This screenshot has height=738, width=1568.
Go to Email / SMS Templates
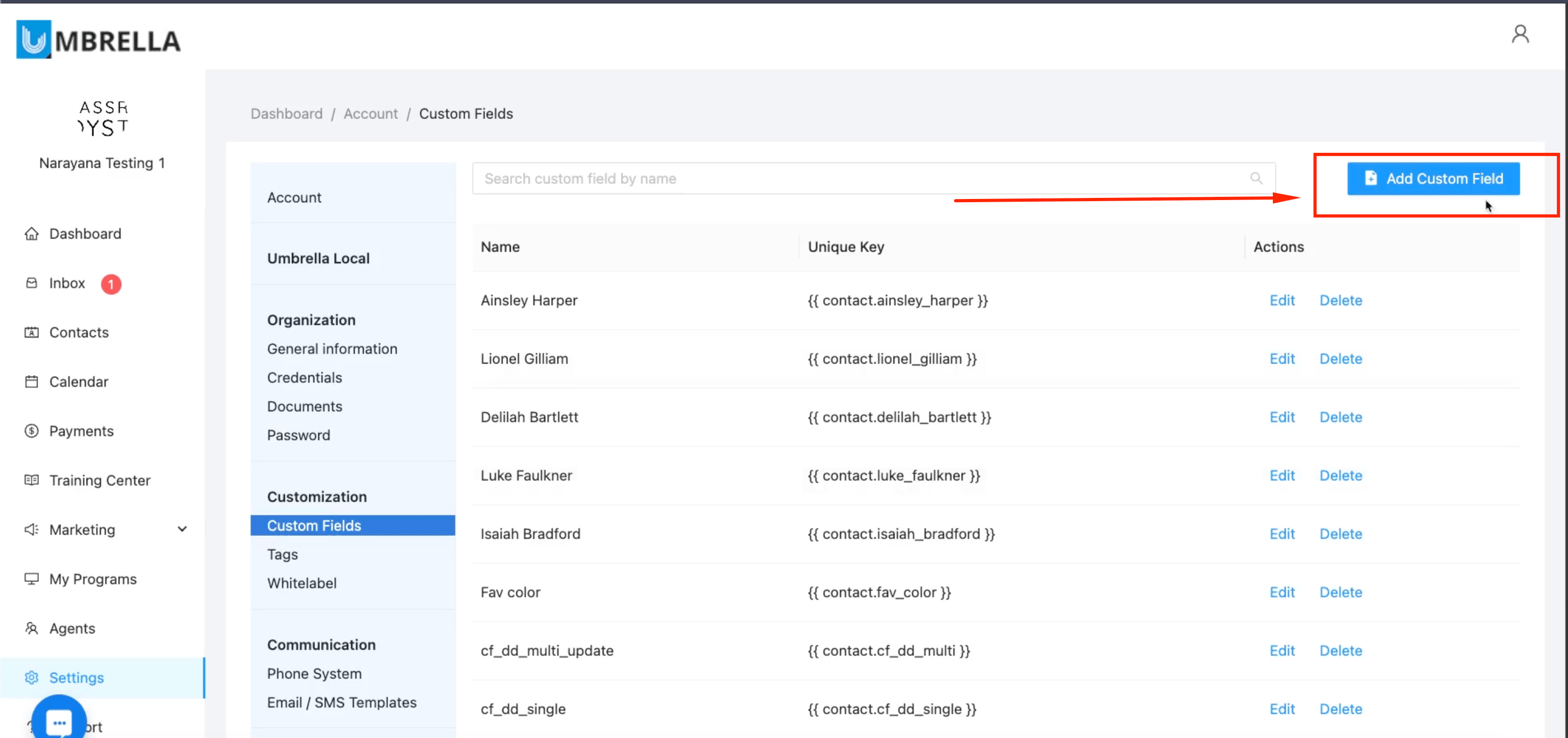point(341,702)
